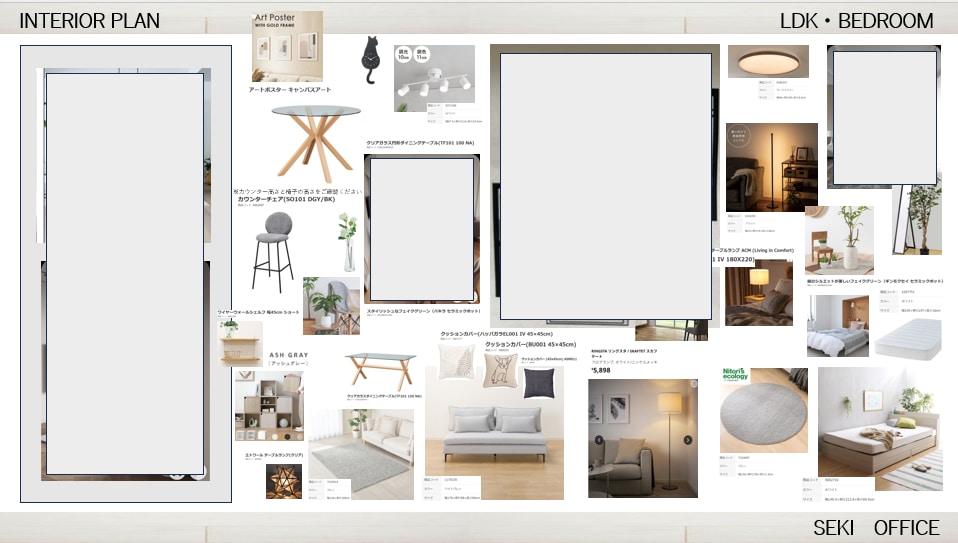Open the light gray sofa photo
Viewport: 958px width, 543px height.
coord(494,433)
